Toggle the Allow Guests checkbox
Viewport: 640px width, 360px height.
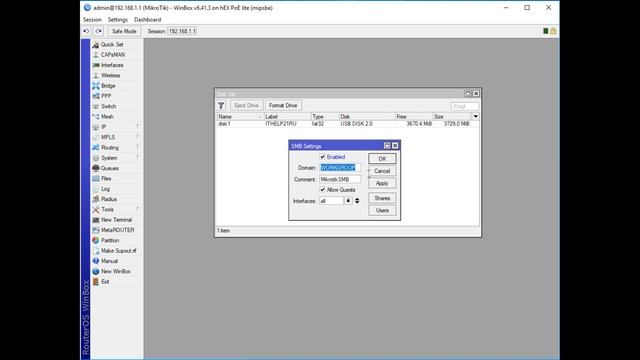click(322, 190)
